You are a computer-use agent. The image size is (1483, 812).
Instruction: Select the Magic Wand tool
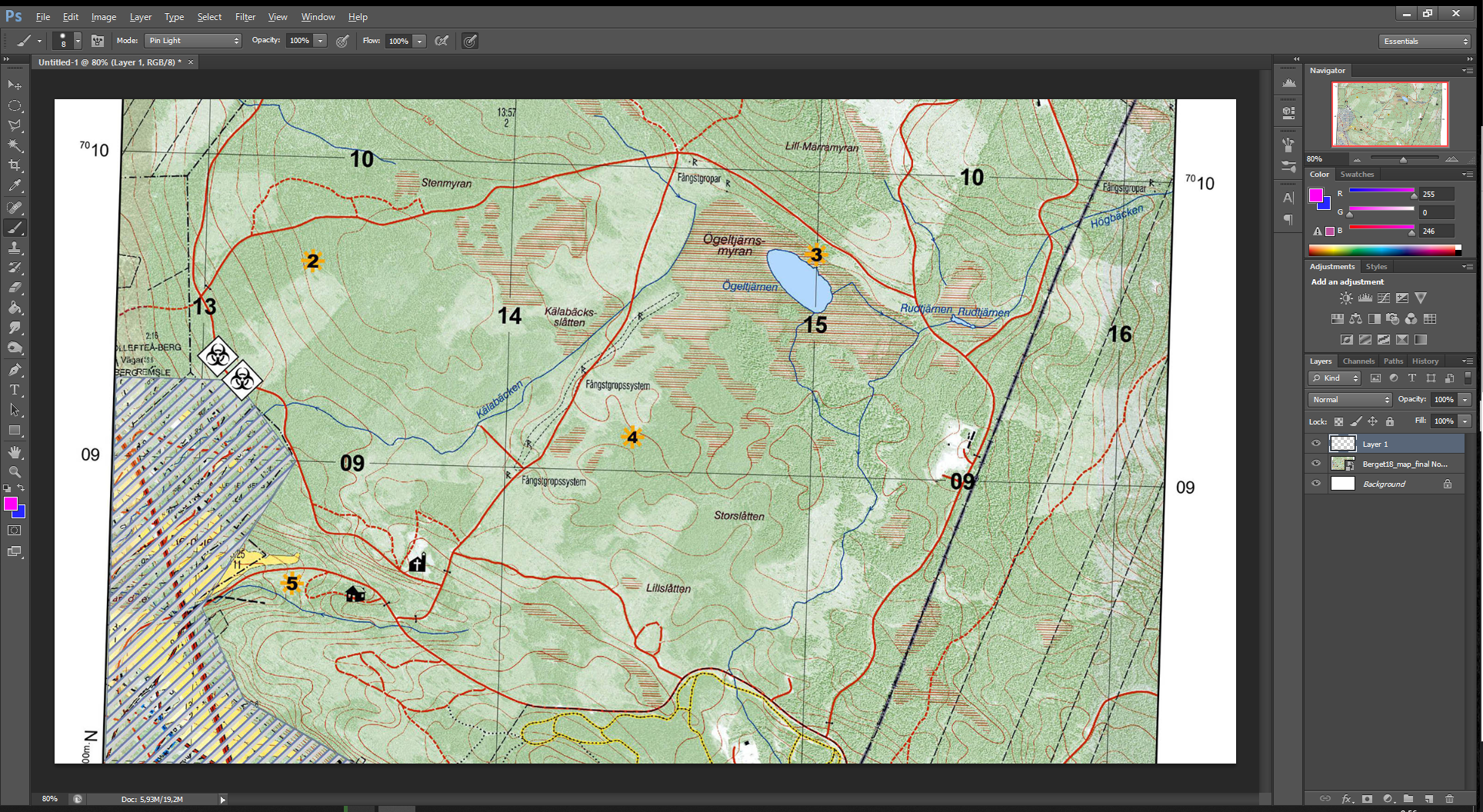pyautogui.click(x=15, y=145)
